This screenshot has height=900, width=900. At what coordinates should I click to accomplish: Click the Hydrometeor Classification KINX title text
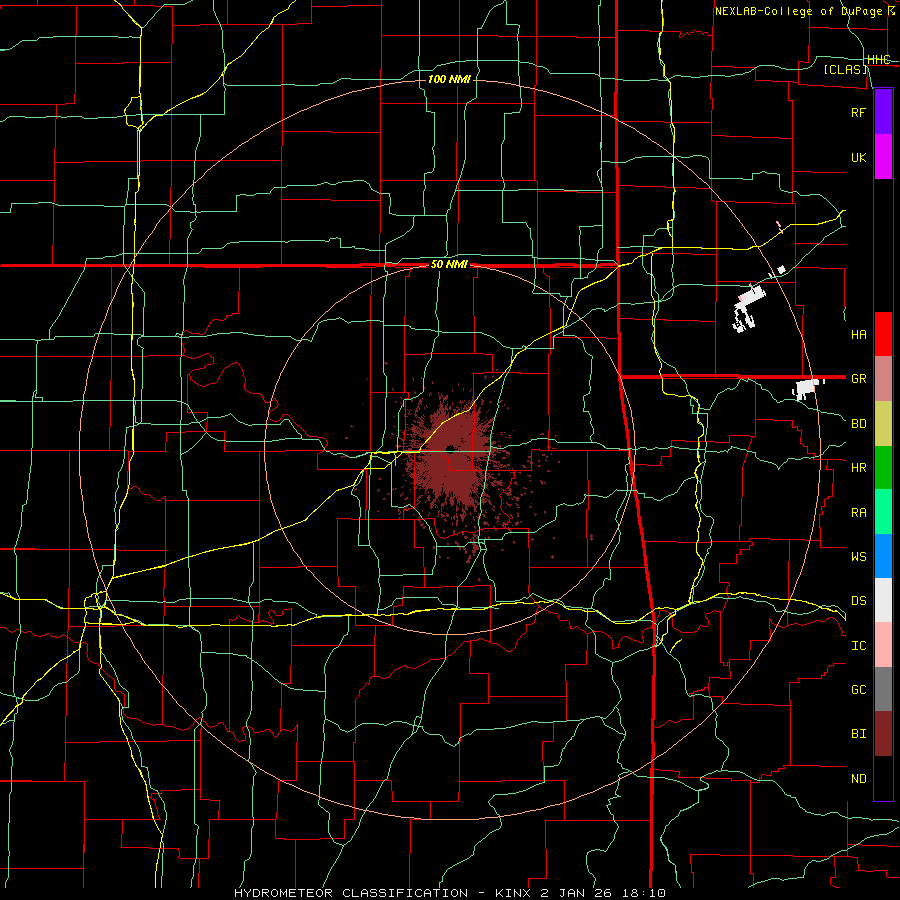coord(449,893)
